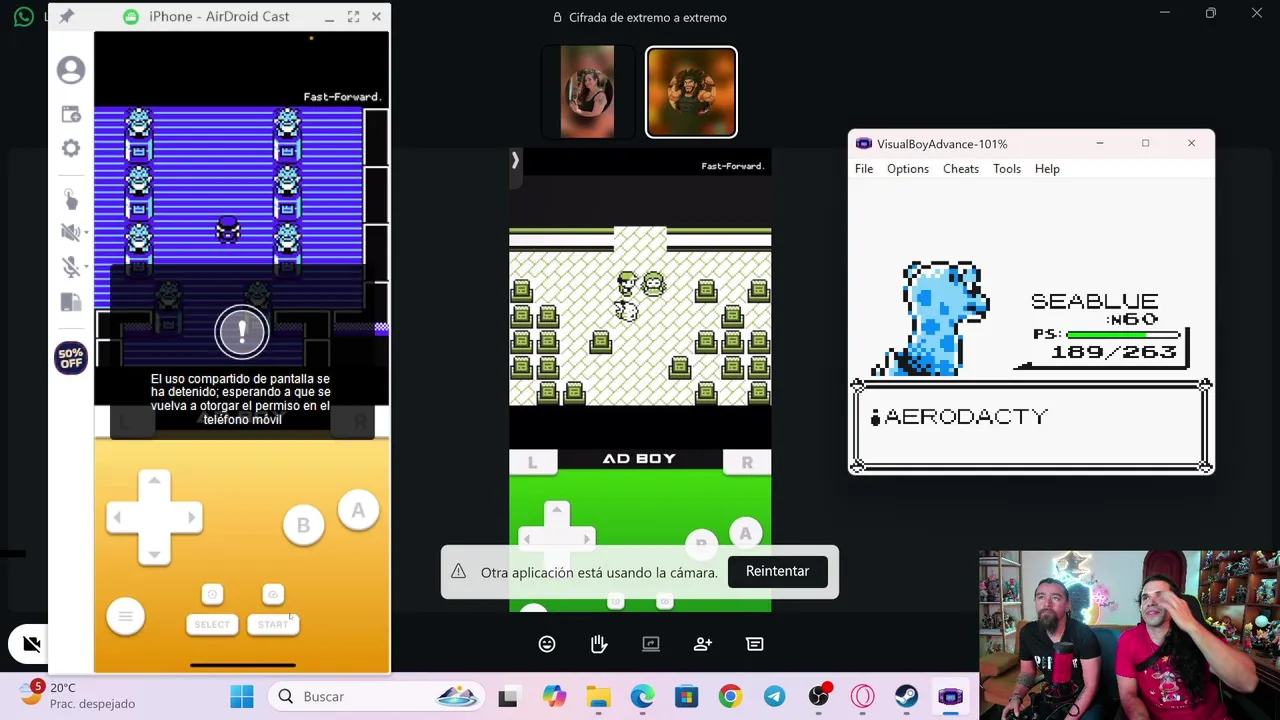Open Microsoft Store from the taskbar
This screenshot has width=1280, height=720.
pyautogui.click(x=686, y=696)
